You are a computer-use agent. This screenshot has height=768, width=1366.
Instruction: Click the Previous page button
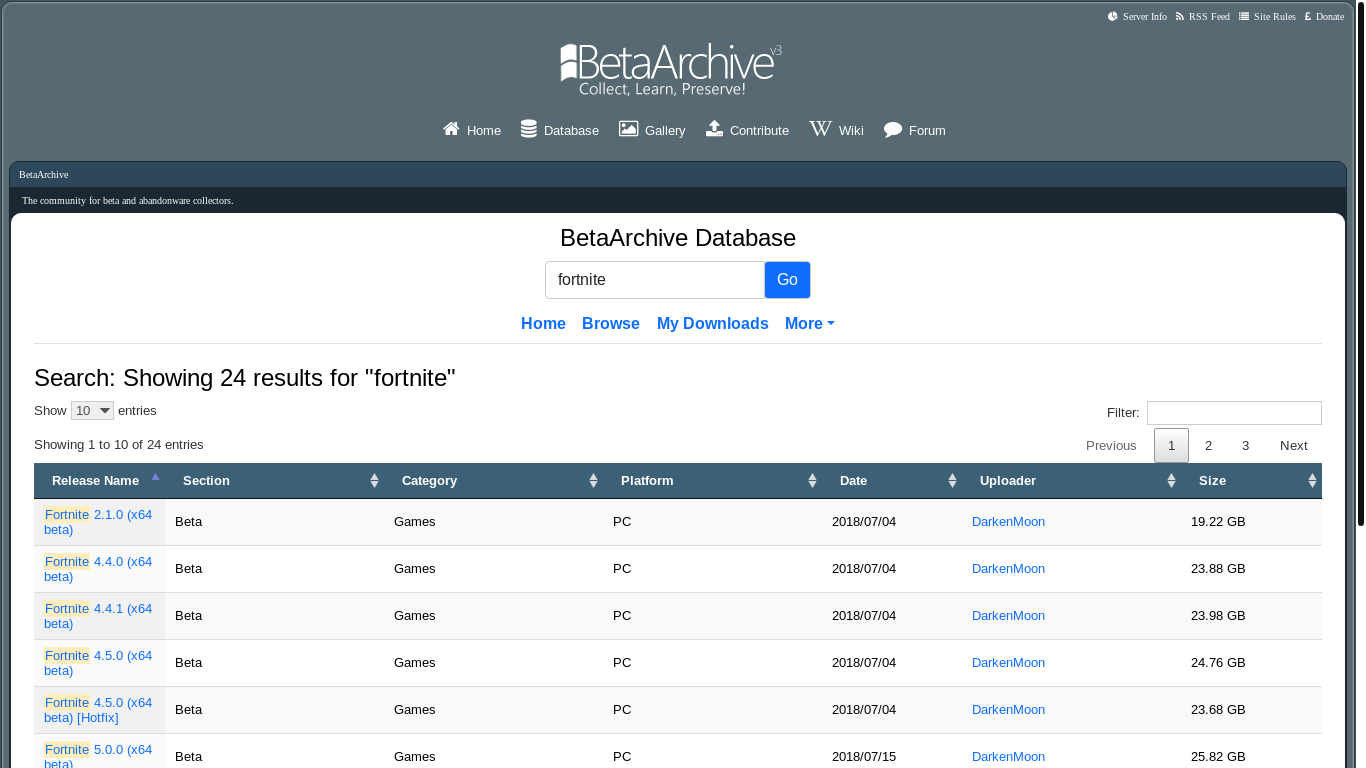[1111, 446]
